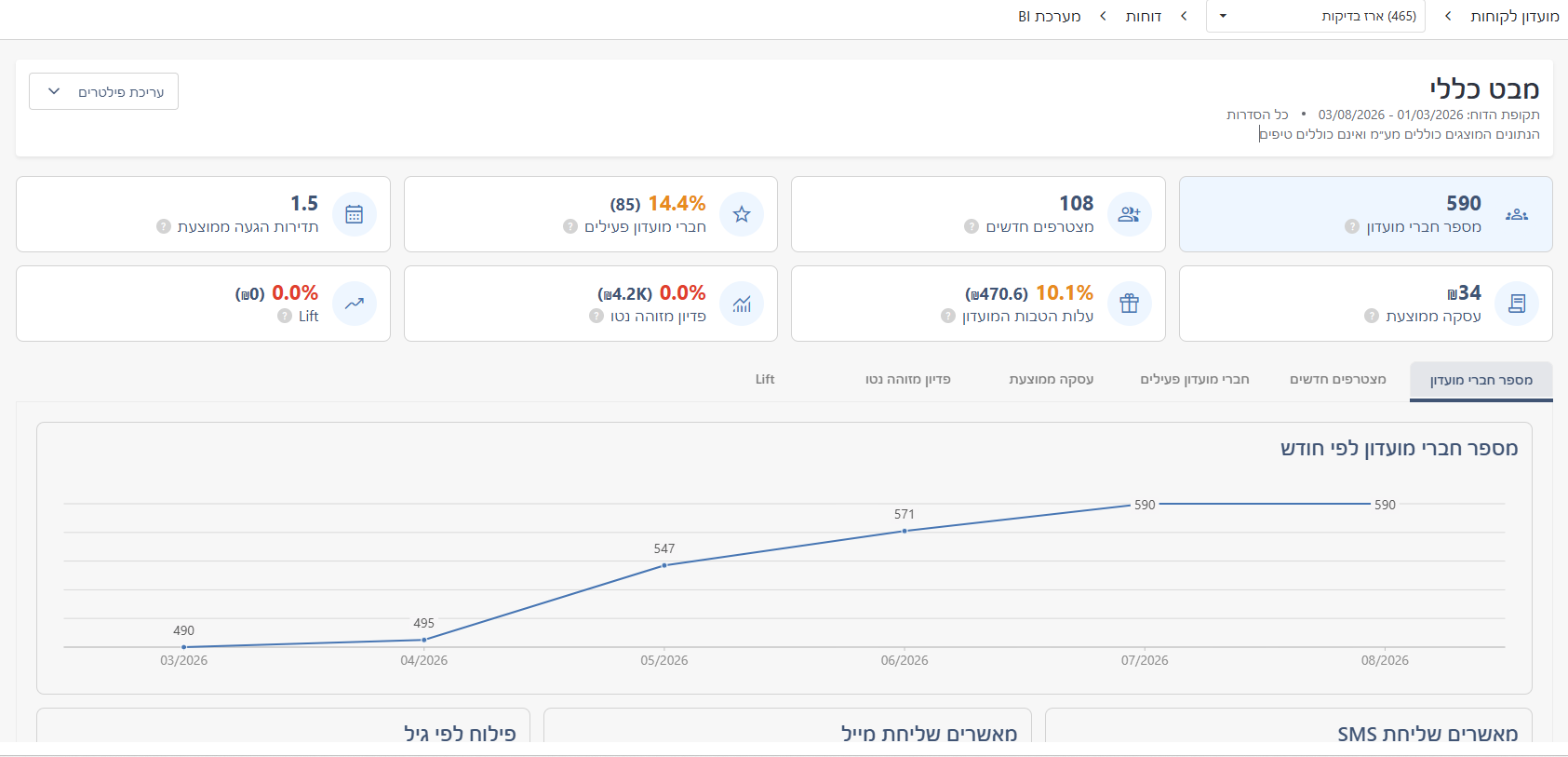Viewport: 1568px width, 757px height.
Task: Click the active members star icon
Action: (742, 214)
